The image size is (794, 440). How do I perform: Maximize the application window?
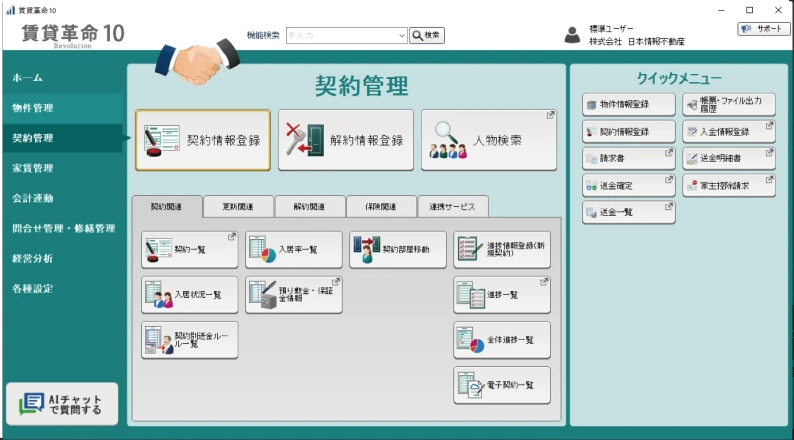coord(749,10)
